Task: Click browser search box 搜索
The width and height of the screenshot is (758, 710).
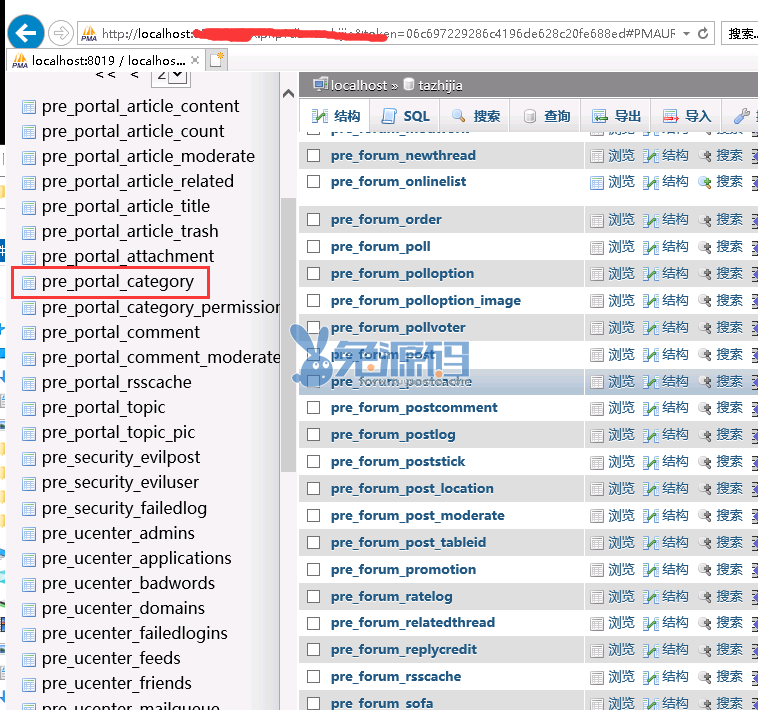Action: (x=740, y=33)
